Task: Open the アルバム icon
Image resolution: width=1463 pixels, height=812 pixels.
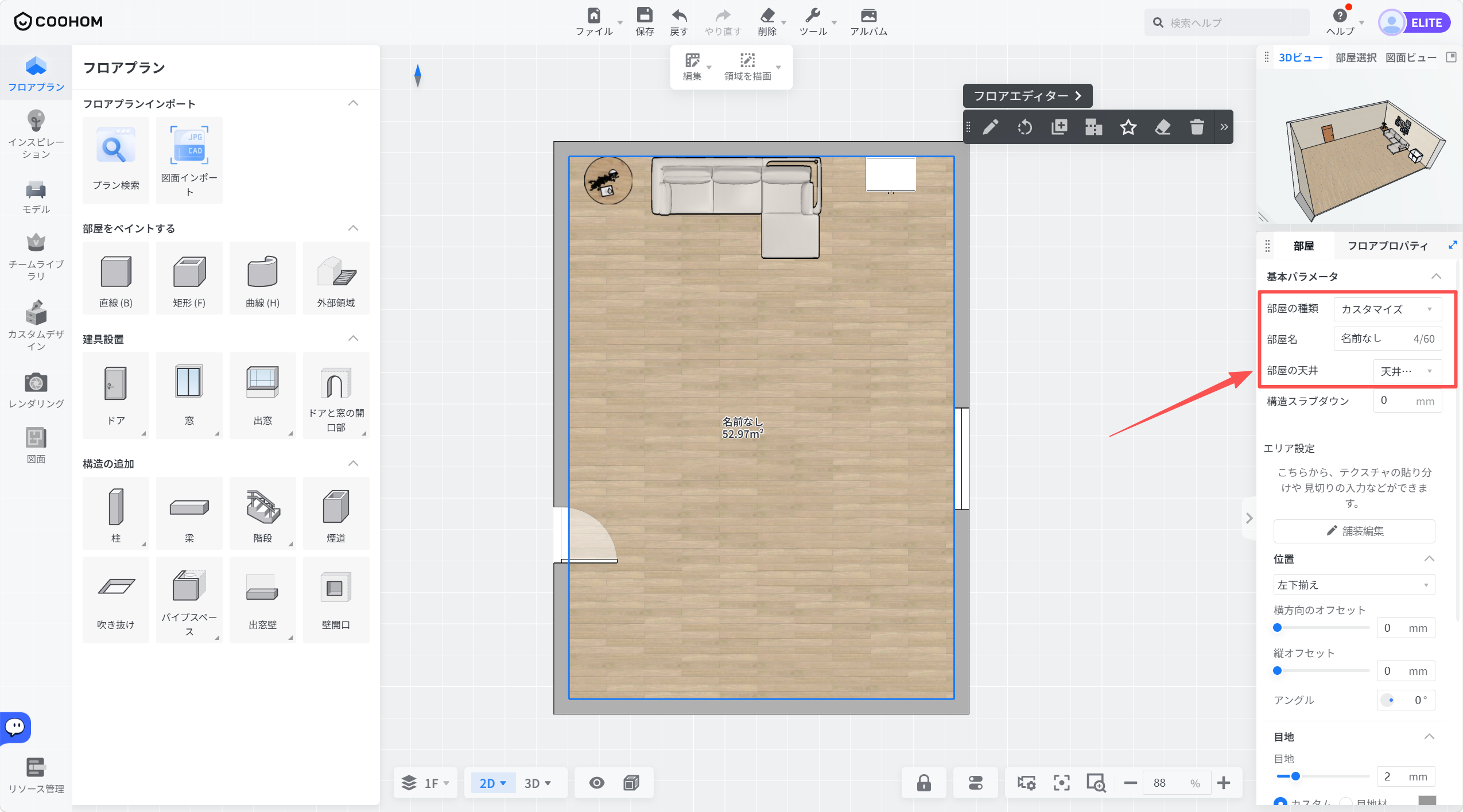Action: pyautogui.click(x=868, y=15)
